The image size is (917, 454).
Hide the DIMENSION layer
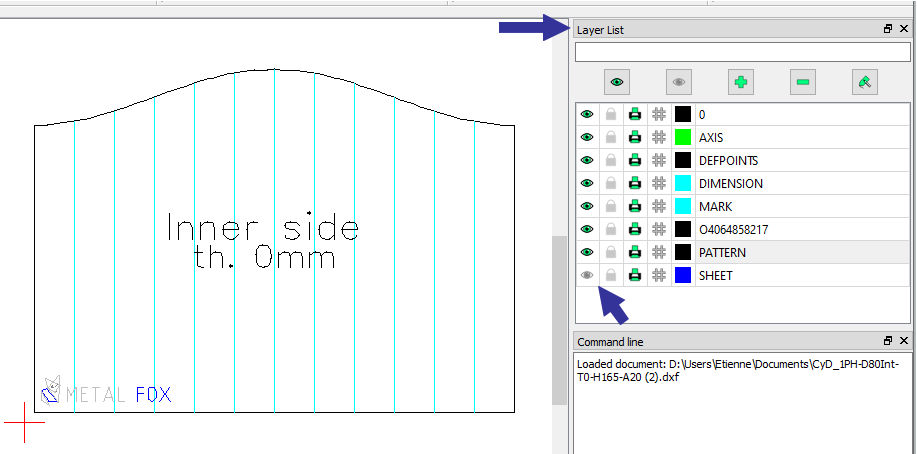(587, 183)
